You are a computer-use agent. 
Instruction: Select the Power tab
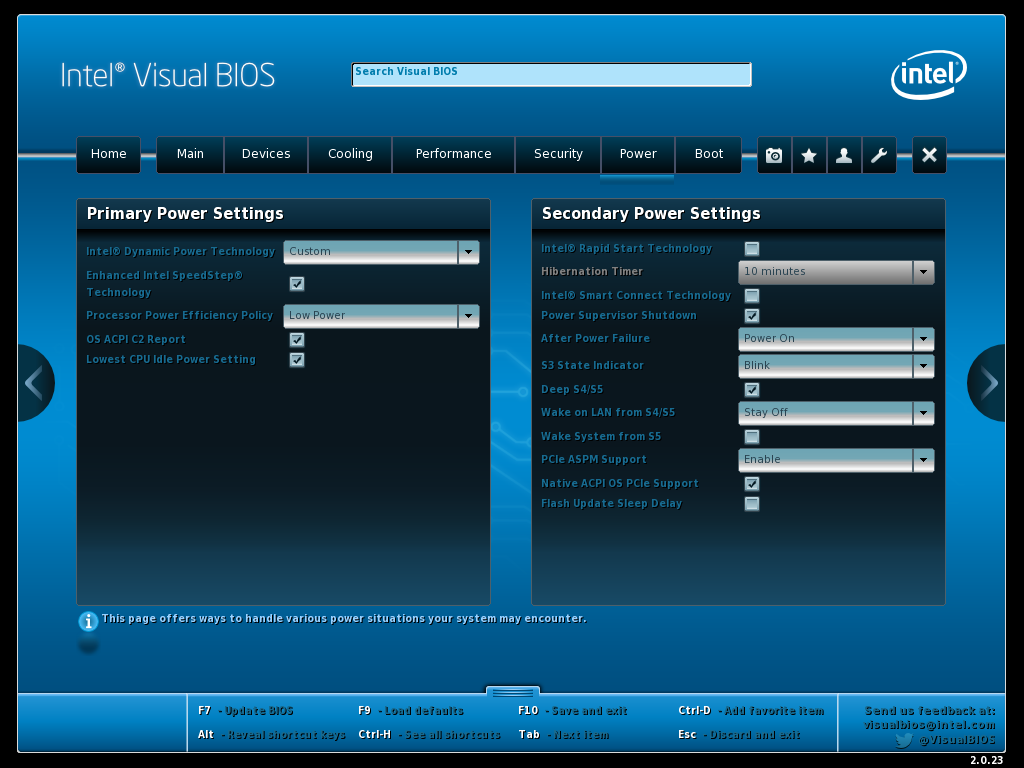click(x=638, y=155)
